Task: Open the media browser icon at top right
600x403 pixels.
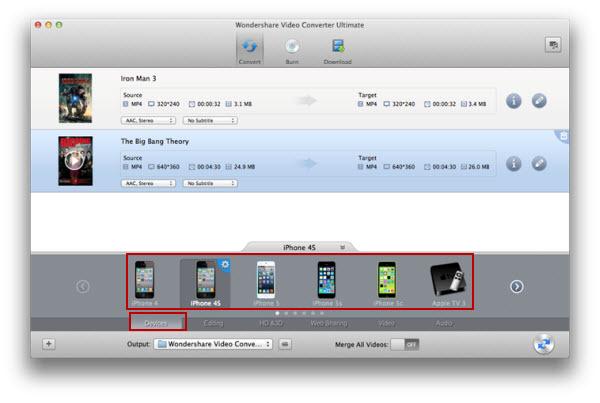Action: 553,45
